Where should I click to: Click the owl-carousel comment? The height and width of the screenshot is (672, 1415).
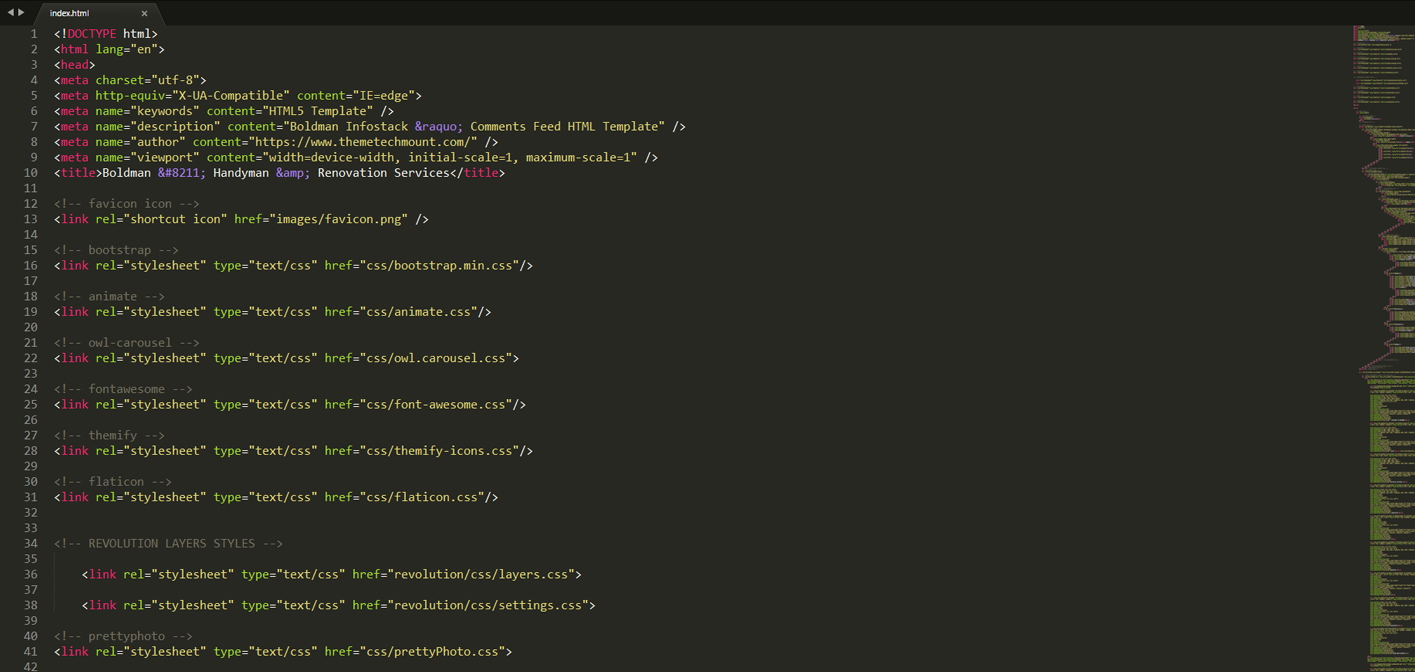(127, 343)
